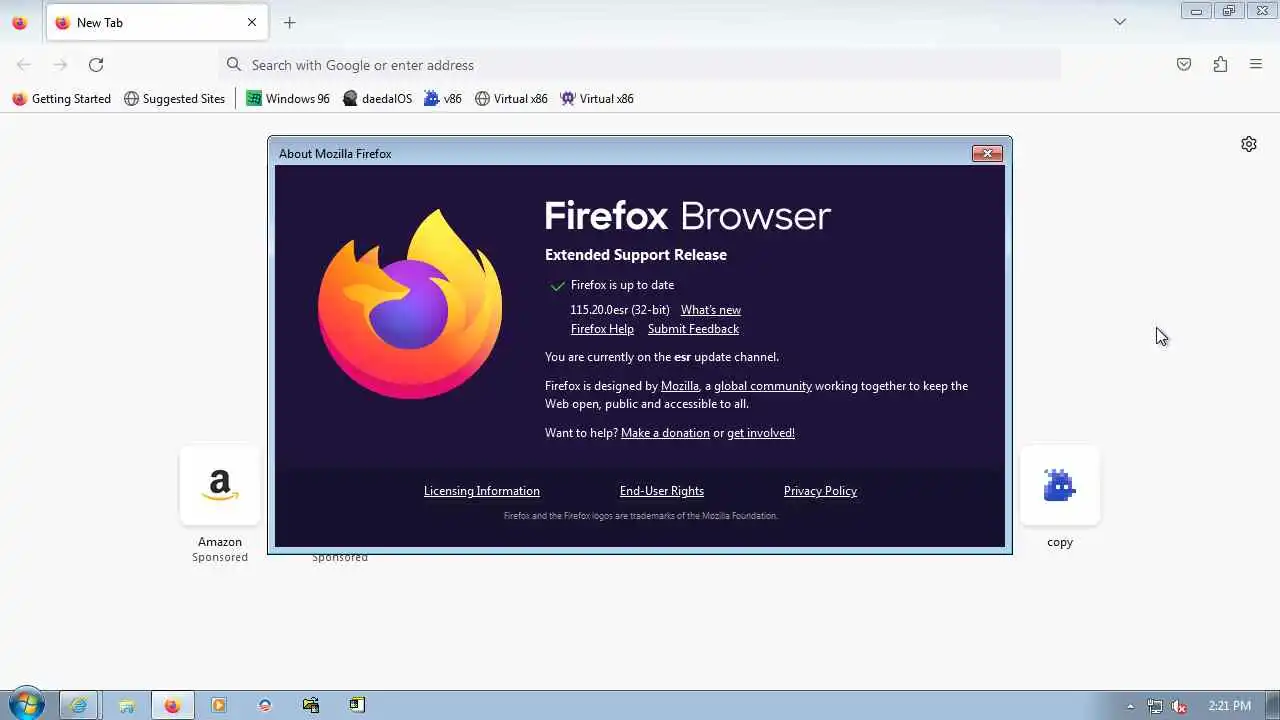The width and height of the screenshot is (1280, 720).
Task: Click the Firefox is up to date text
Action: tap(622, 285)
